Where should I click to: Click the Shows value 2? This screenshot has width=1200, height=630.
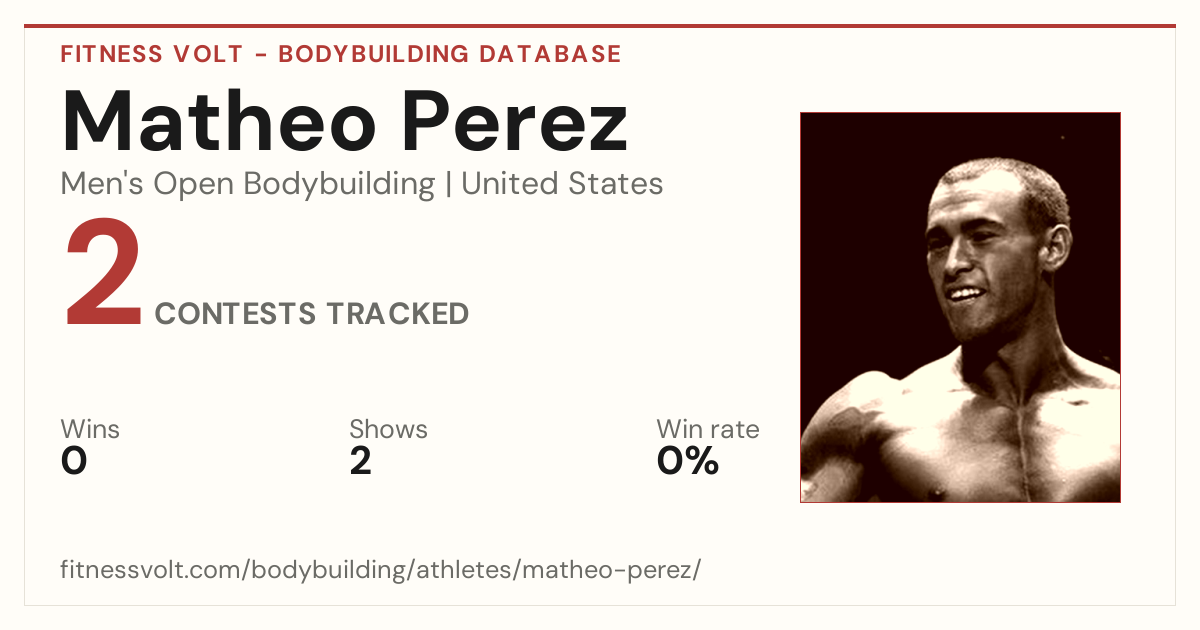361,461
